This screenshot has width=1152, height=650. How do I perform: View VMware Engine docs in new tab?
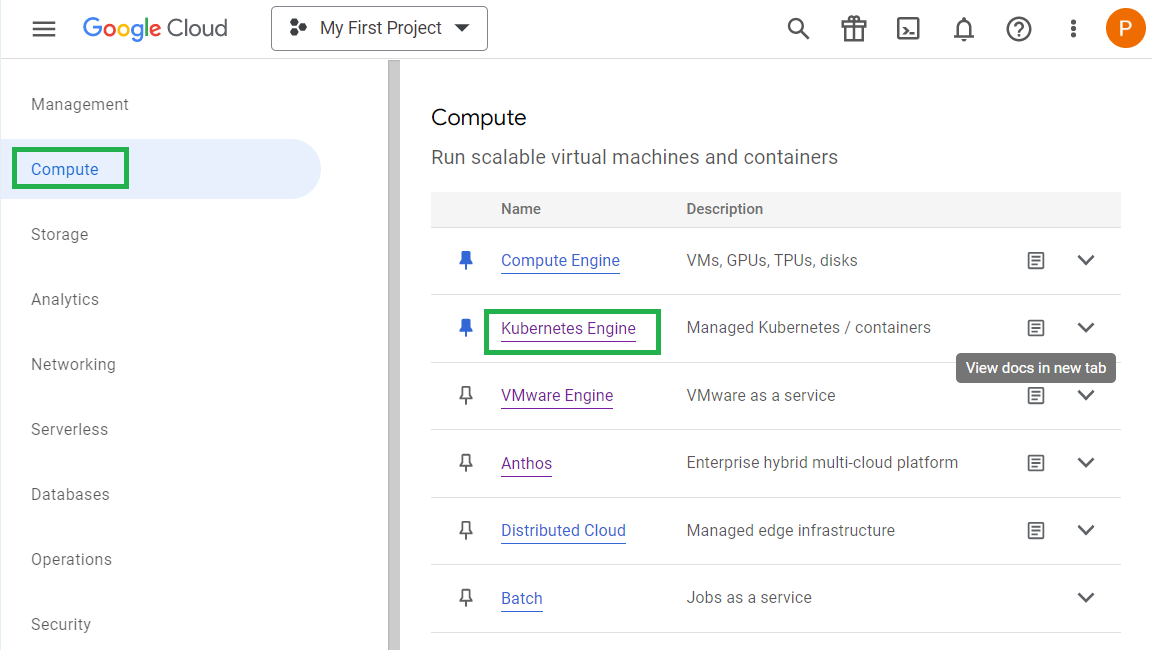point(1036,395)
